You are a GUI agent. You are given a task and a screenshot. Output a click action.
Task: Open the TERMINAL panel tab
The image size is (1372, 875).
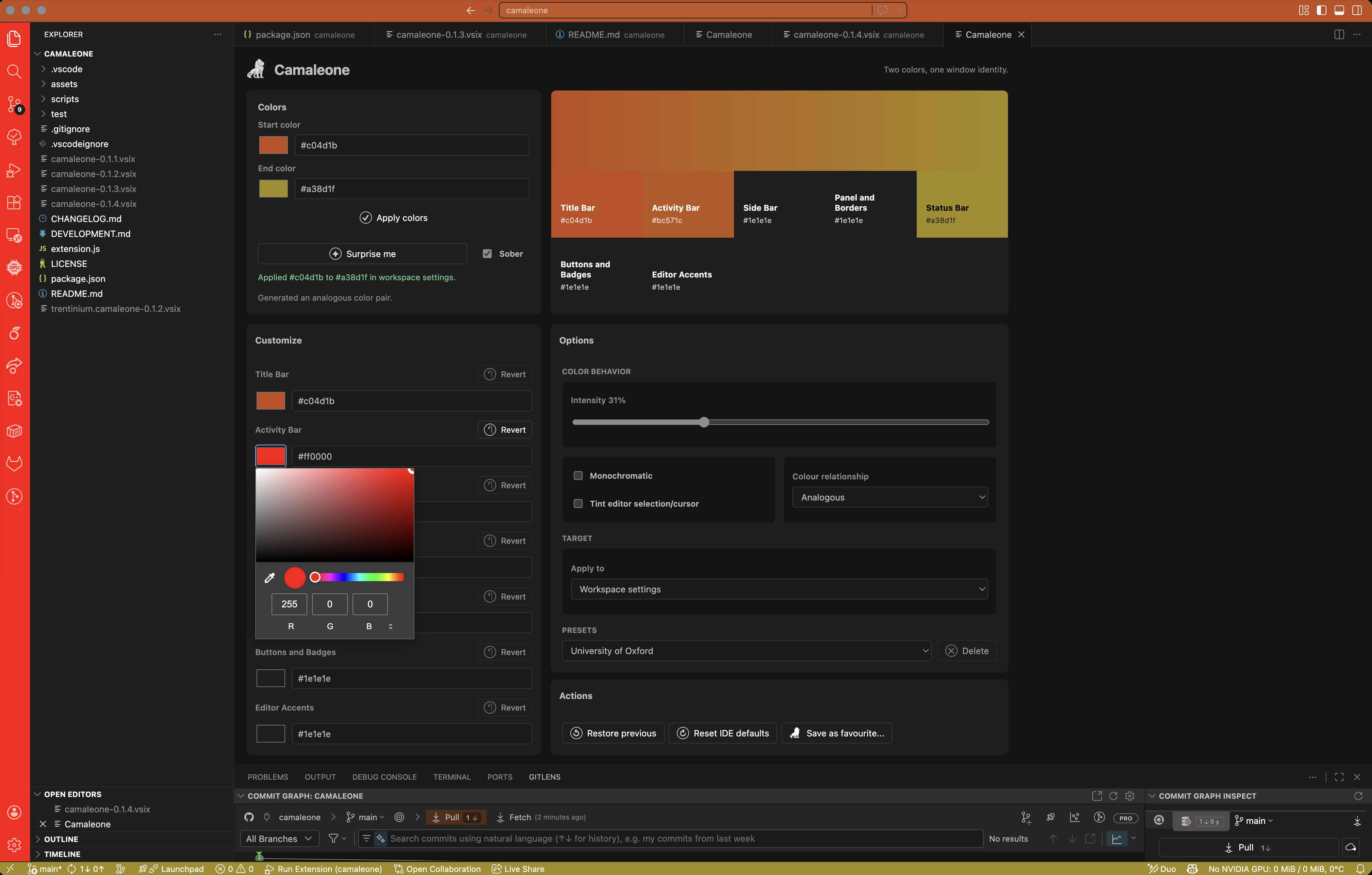tap(451, 777)
